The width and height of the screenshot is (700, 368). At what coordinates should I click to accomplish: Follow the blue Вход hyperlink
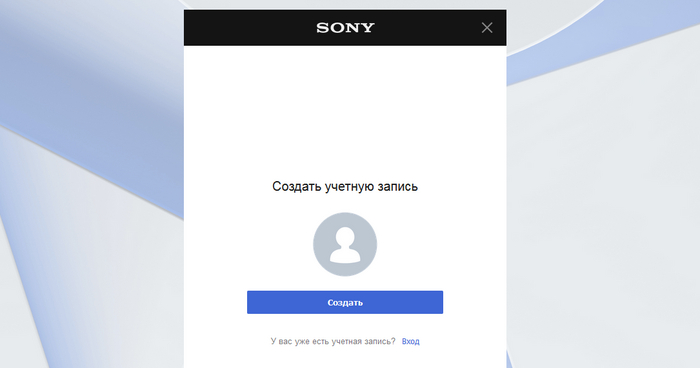[x=410, y=341]
